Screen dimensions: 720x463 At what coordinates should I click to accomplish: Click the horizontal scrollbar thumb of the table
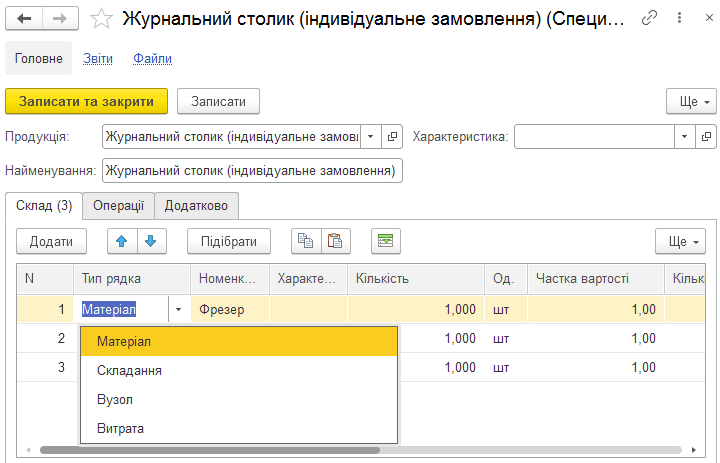(210, 450)
